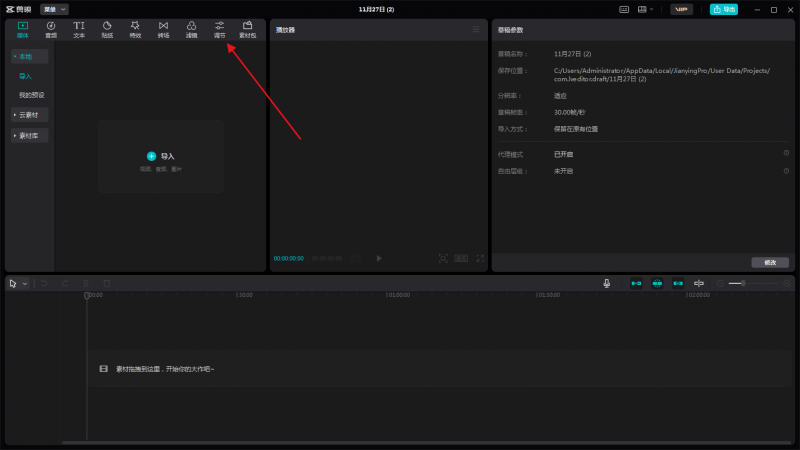Click the selection pointer tool

(13, 283)
